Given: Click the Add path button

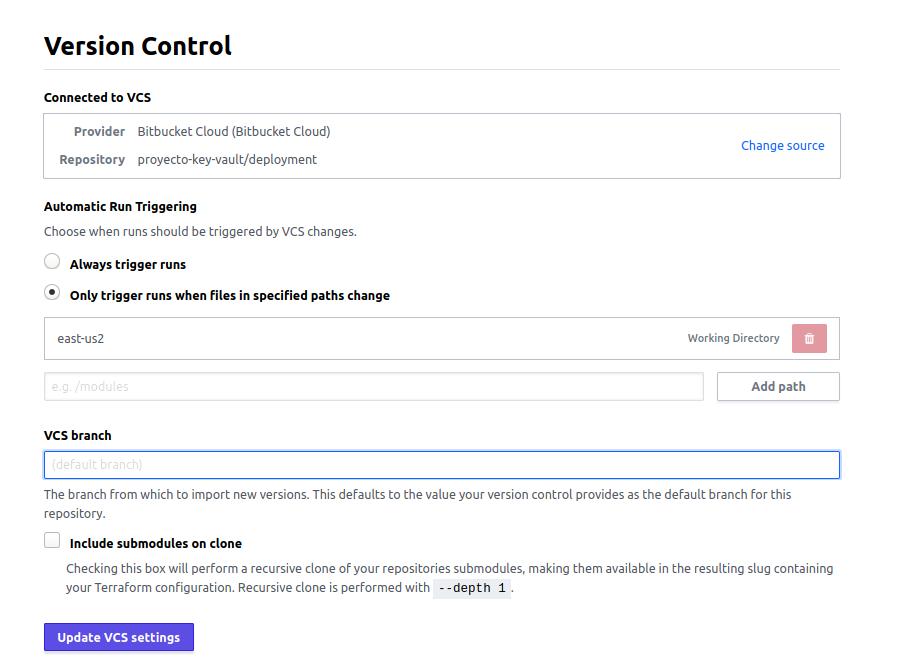Looking at the screenshot, I should 778,387.
